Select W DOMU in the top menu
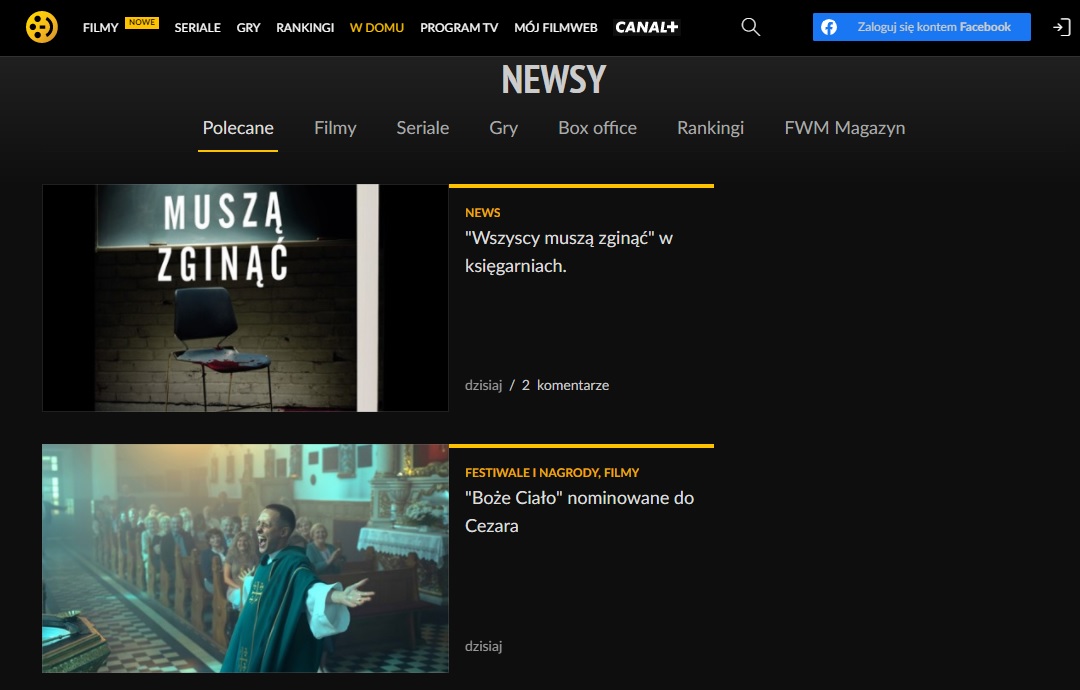Image resolution: width=1080 pixels, height=690 pixels. click(376, 28)
